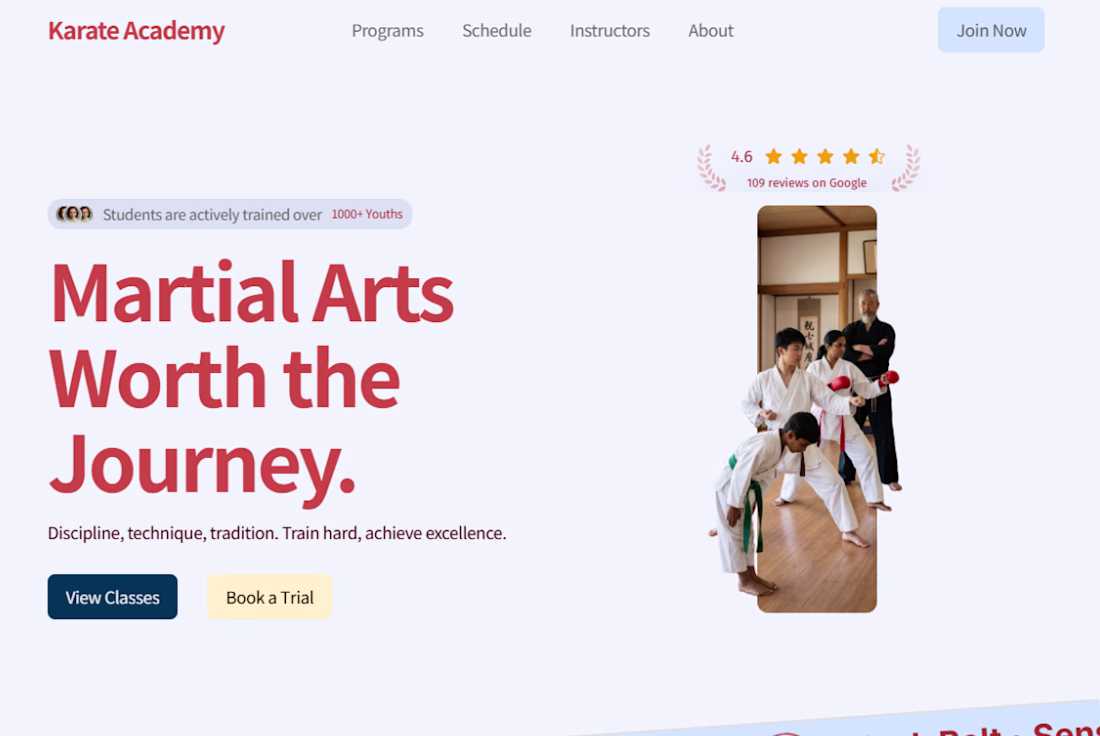The image size is (1100, 736).
Task: Click the third gold star
Action: [x=825, y=156]
